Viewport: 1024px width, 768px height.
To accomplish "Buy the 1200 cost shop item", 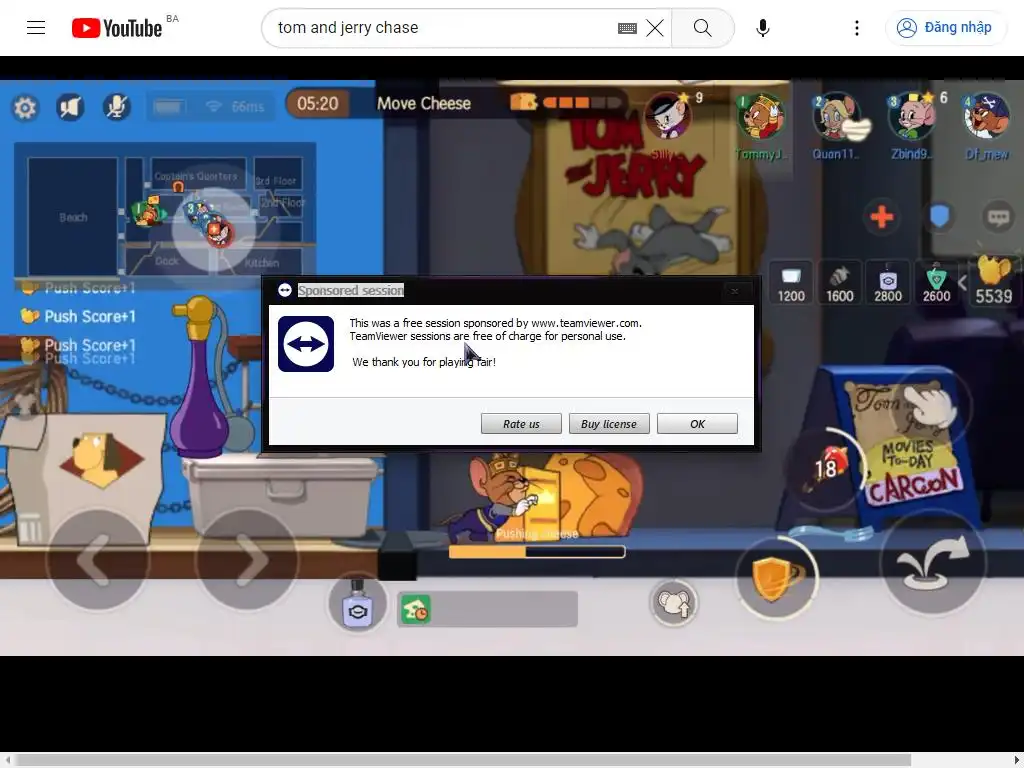I will point(791,283).
